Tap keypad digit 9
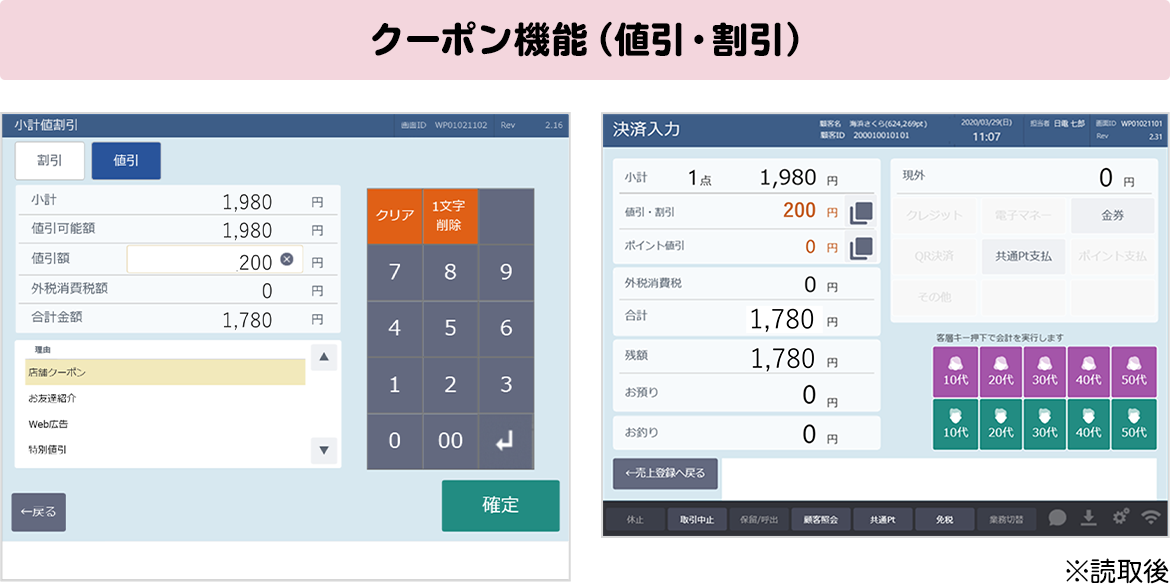The image size is (1170, 584). coord(506,272)
